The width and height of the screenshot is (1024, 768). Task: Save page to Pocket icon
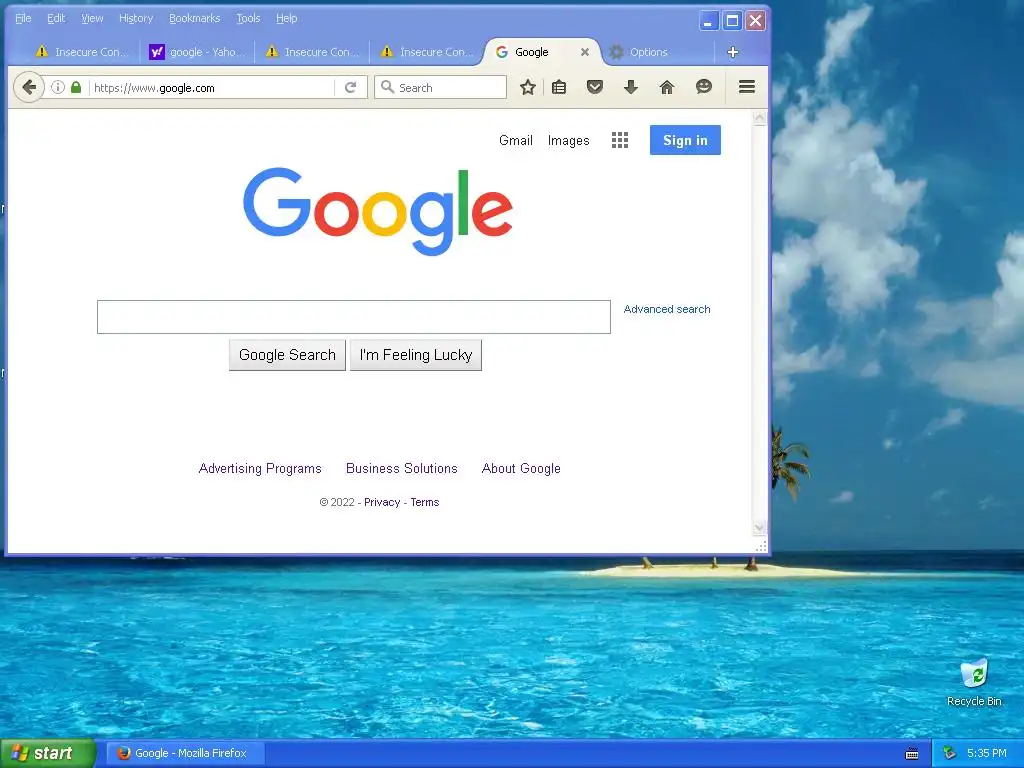tap(594, 87)
